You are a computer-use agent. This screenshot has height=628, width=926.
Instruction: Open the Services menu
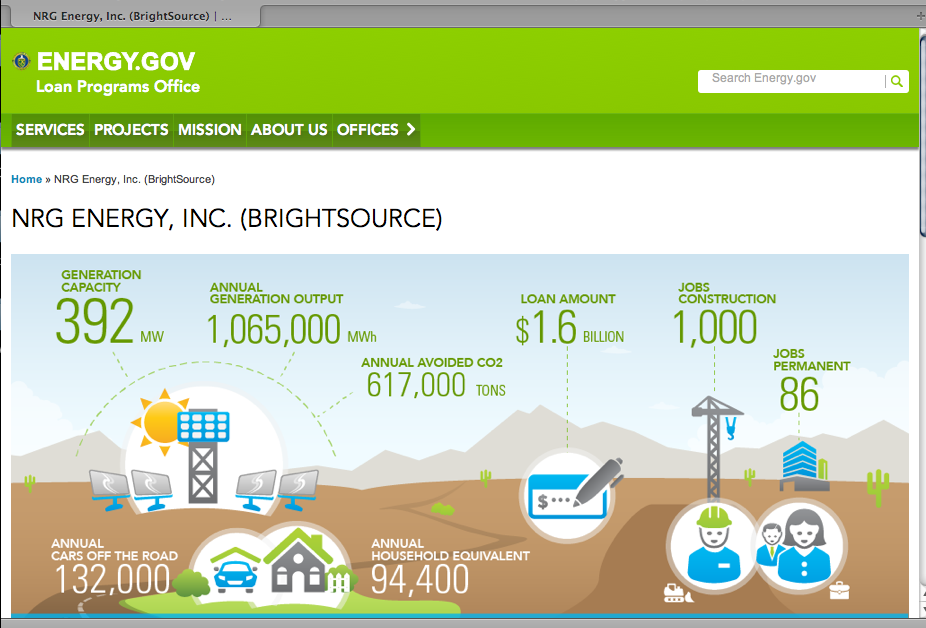point(50,130)
